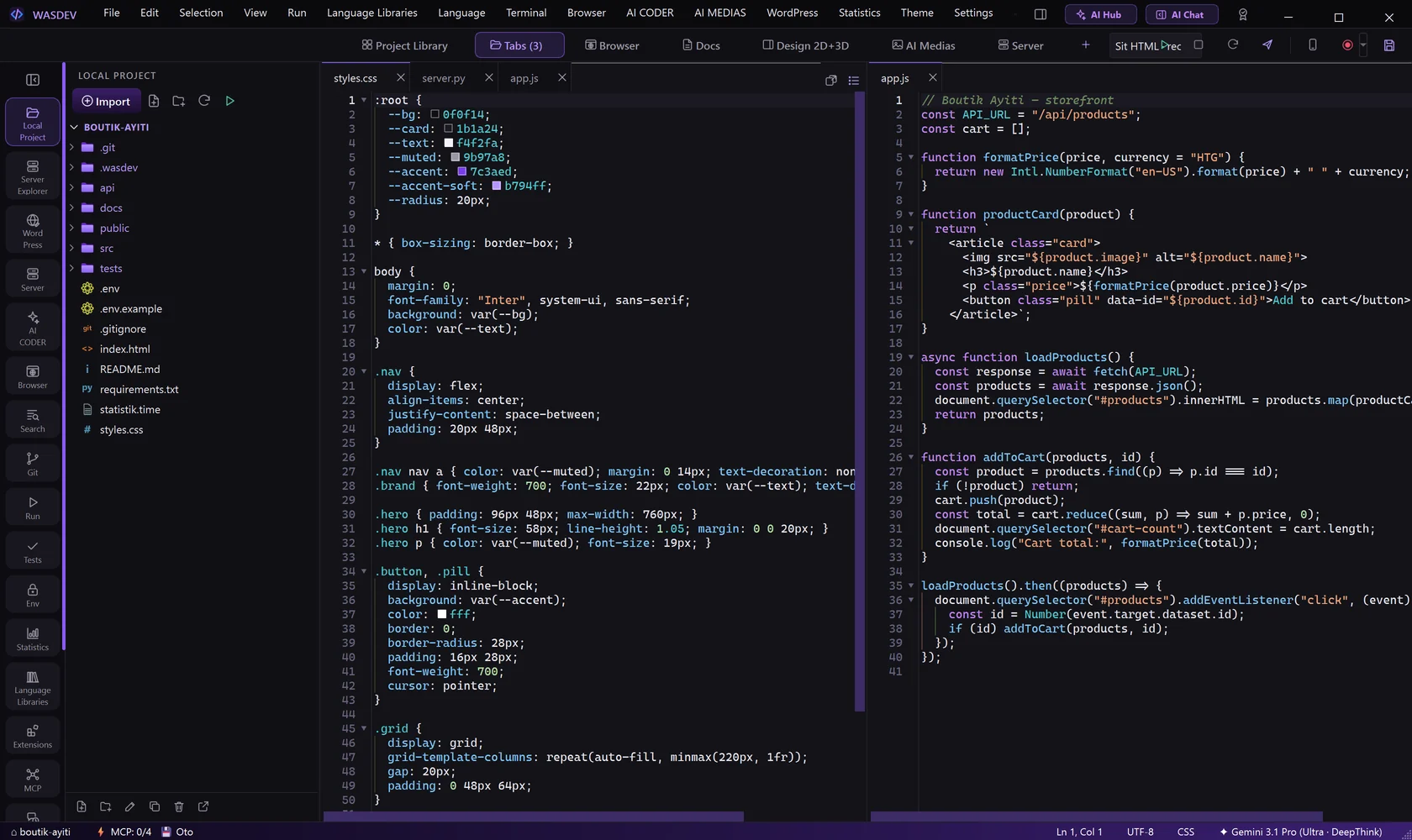The image size is (1412, 840).
Task: Click the green run project icon
Action: (x=229, y=101)
